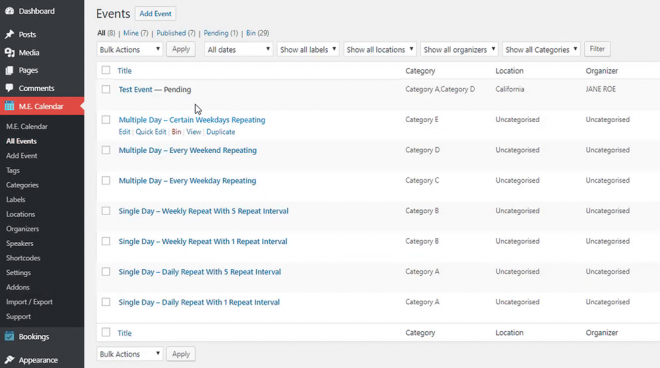The width and height of the screenshot is (660, 368).
Task: Click Quick Edit under Certain Weekdays Repeating
Action: coord(151,132)
